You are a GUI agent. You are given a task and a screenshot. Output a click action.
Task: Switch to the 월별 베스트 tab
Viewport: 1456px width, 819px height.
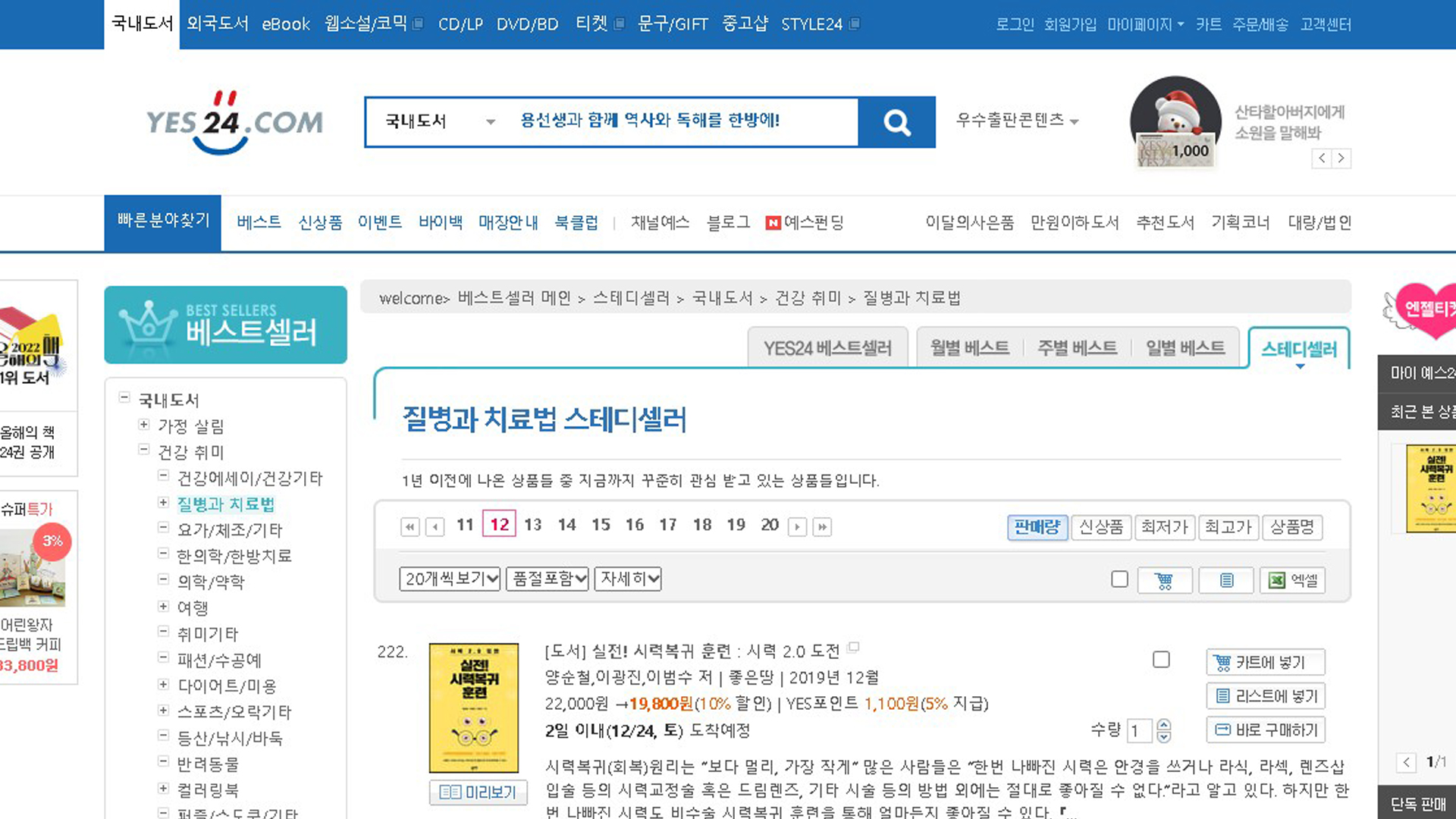tap(969, 348)
